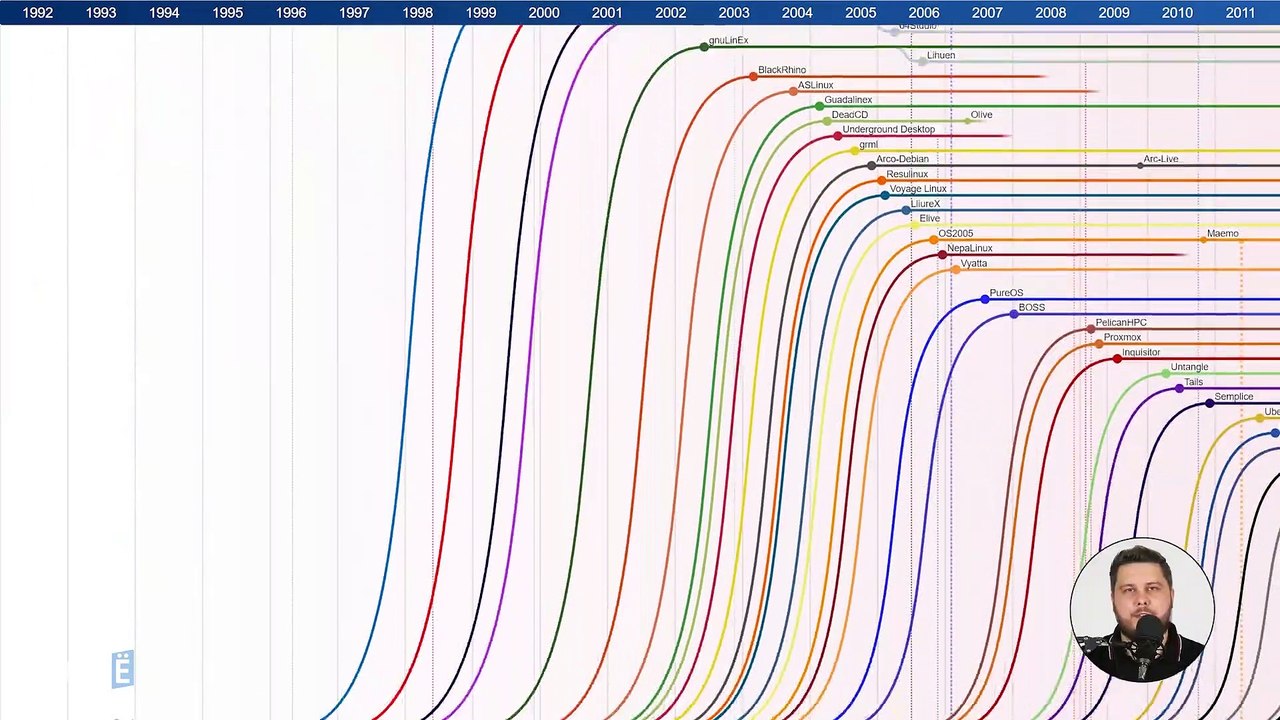
Task: Select the Tails purple marker
Action: pos(1179,388)
